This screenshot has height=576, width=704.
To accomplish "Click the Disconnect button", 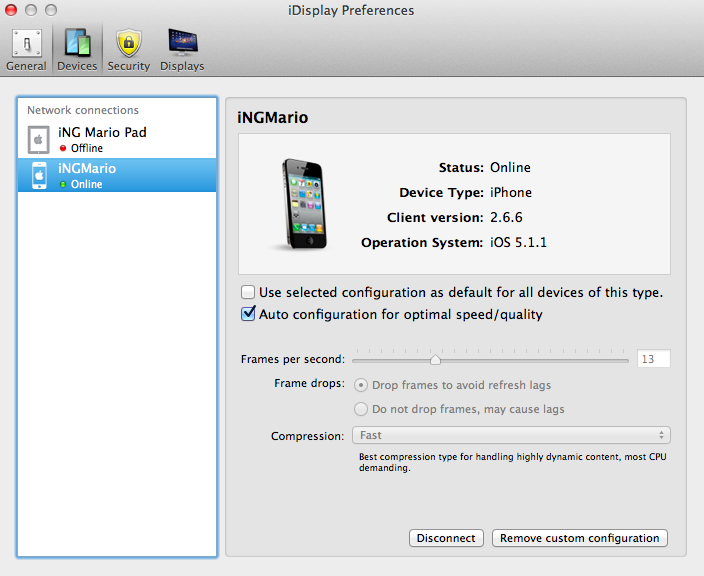I will coord(446,538).
